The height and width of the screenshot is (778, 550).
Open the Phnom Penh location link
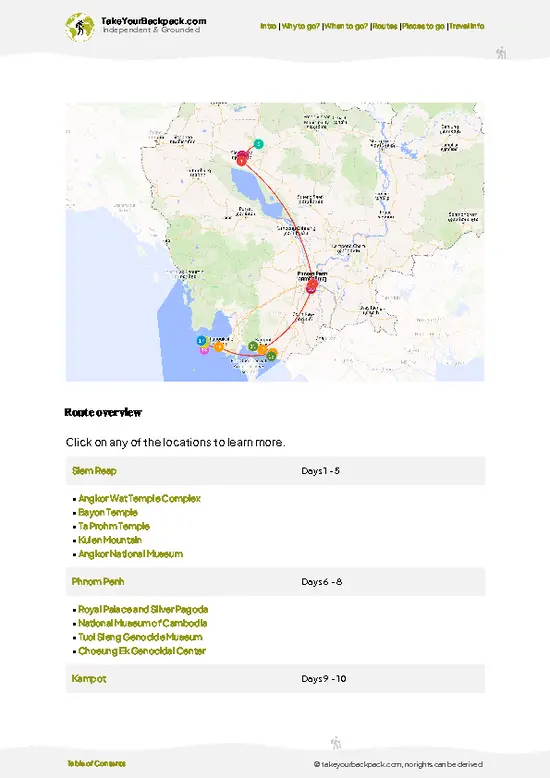point(98,582)
